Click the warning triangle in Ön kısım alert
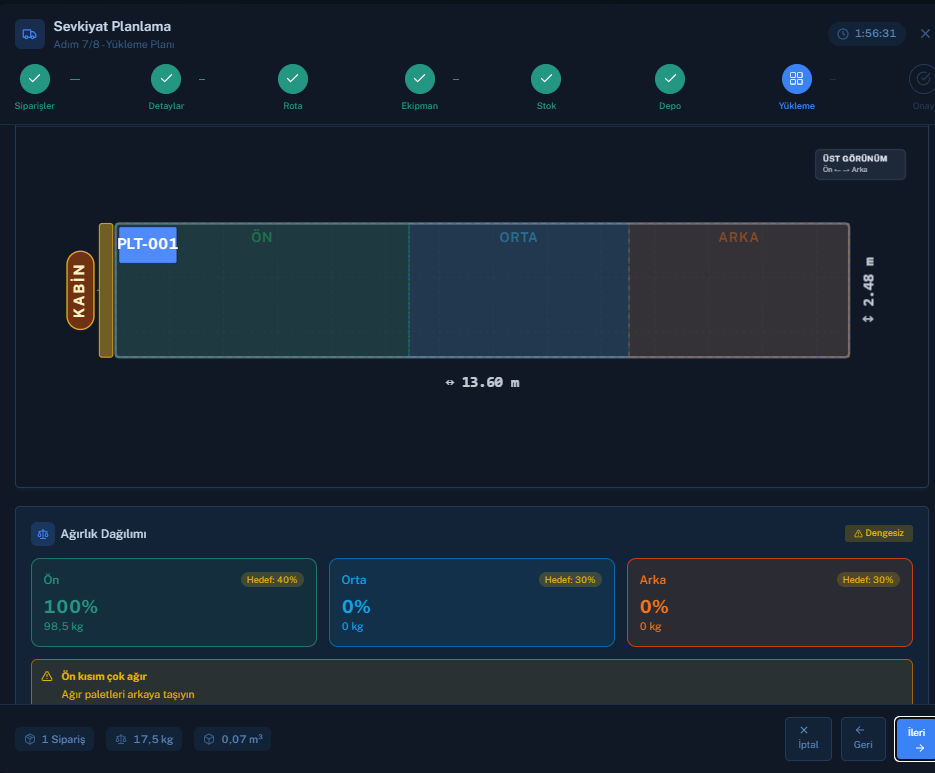The image size is (935, 773). click(47, 676)
